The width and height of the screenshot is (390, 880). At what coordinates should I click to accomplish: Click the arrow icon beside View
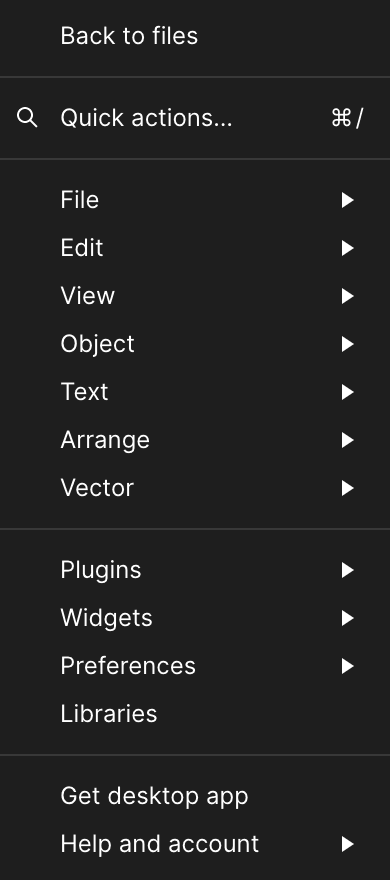click(347, 296)
